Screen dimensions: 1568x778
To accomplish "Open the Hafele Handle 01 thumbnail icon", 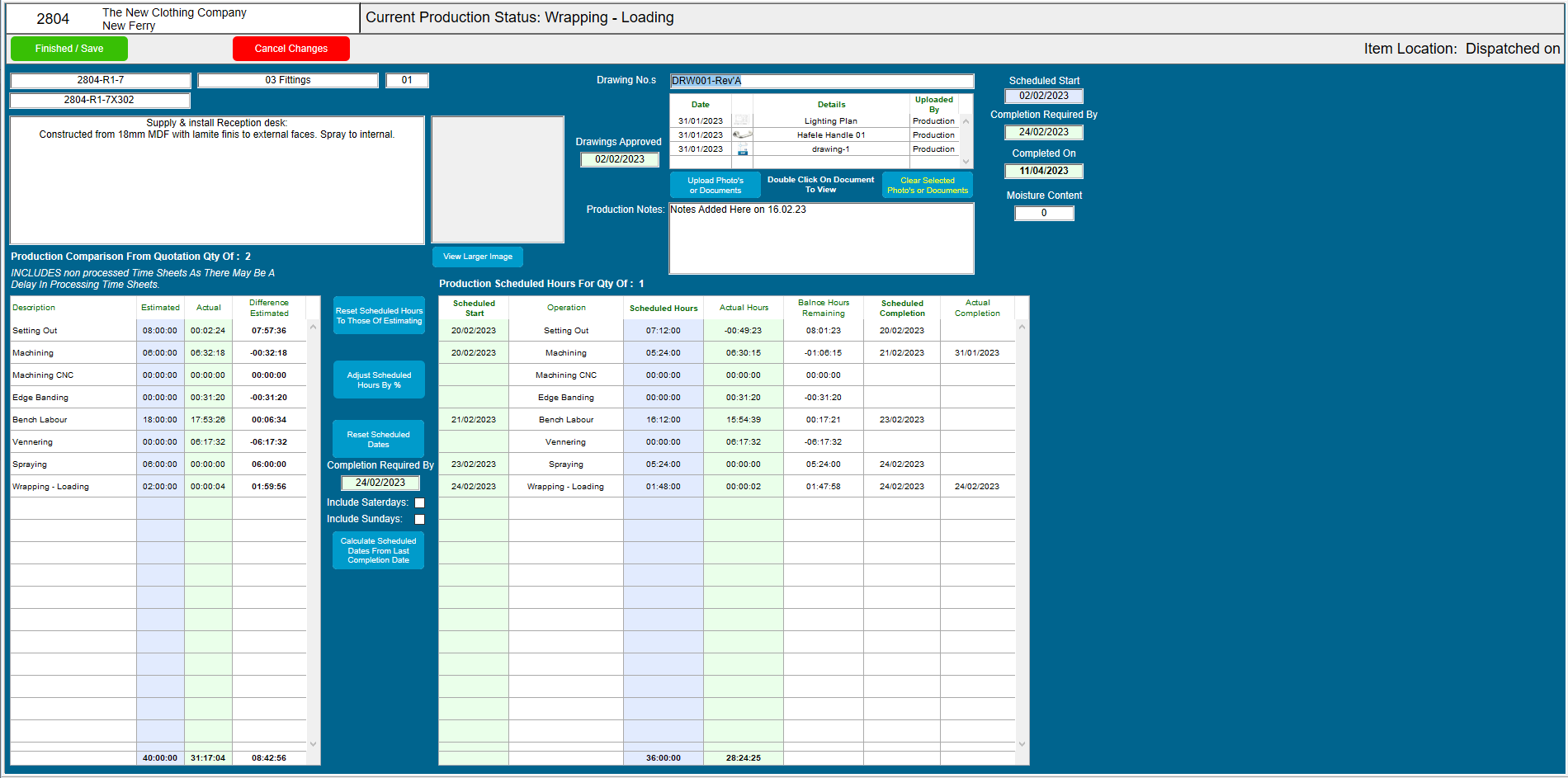I will coord(742,134).
